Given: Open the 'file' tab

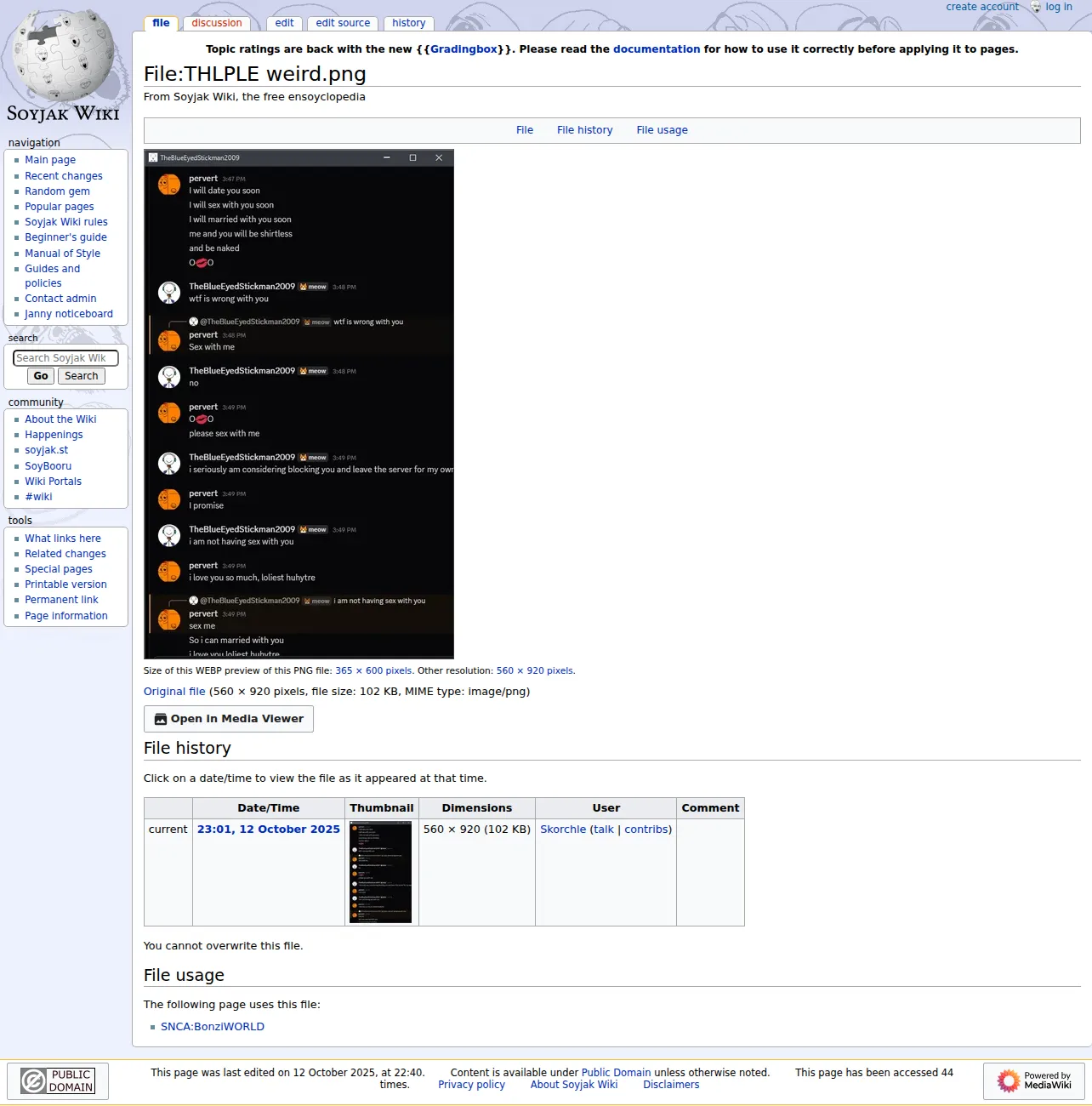Looking at the screenshot, I should 161,23.
